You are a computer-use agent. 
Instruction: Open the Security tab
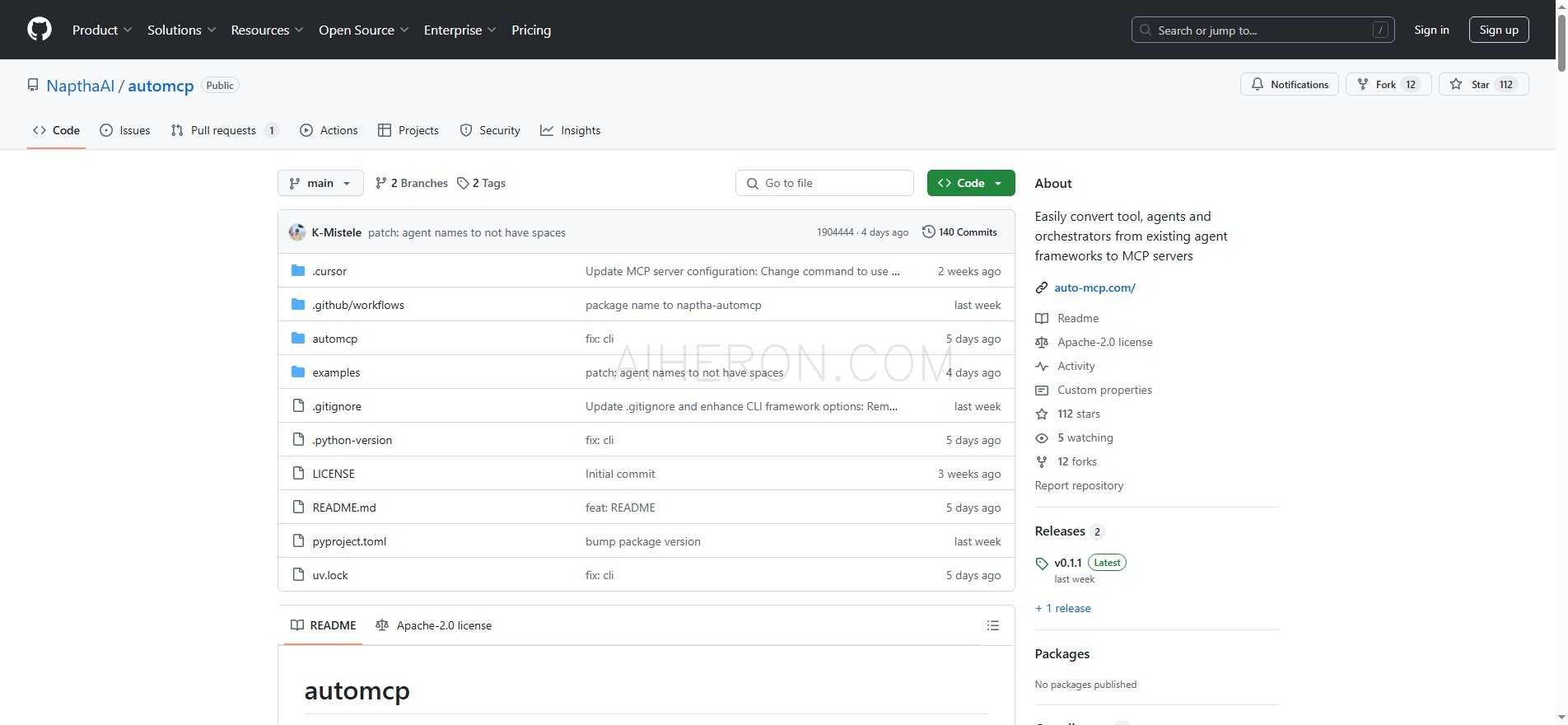pyautogui.click(x=490, y=130)
